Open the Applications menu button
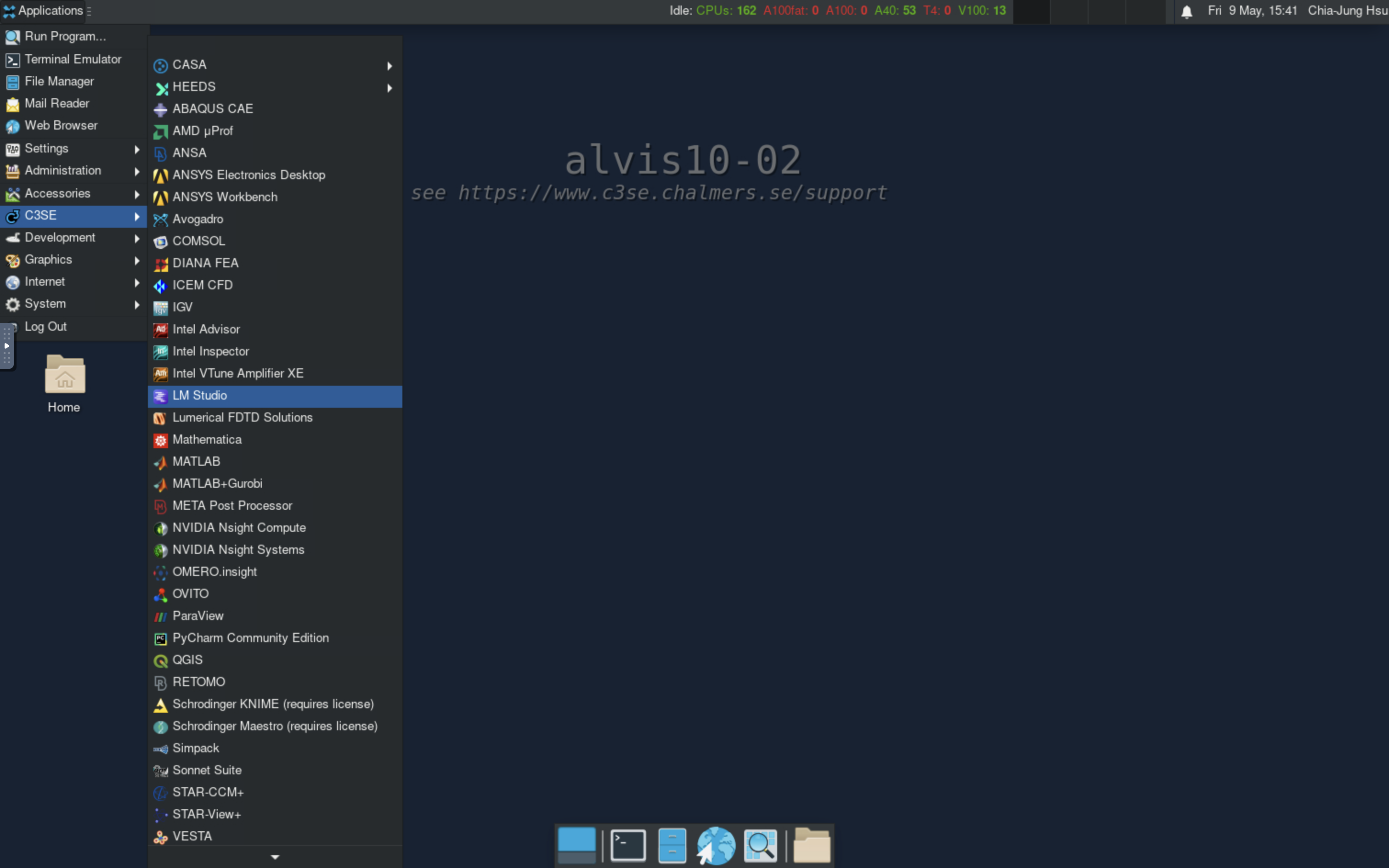The height and width of the screenshot is (868, 1389). [44, 11]
